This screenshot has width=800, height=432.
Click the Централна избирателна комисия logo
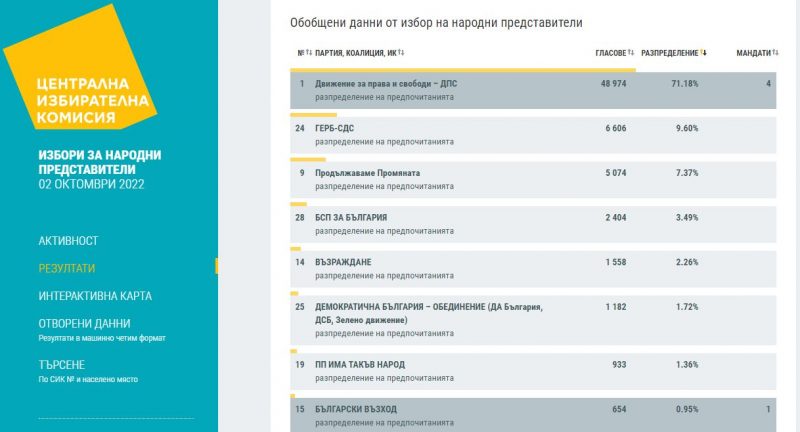tap(80, 67)
